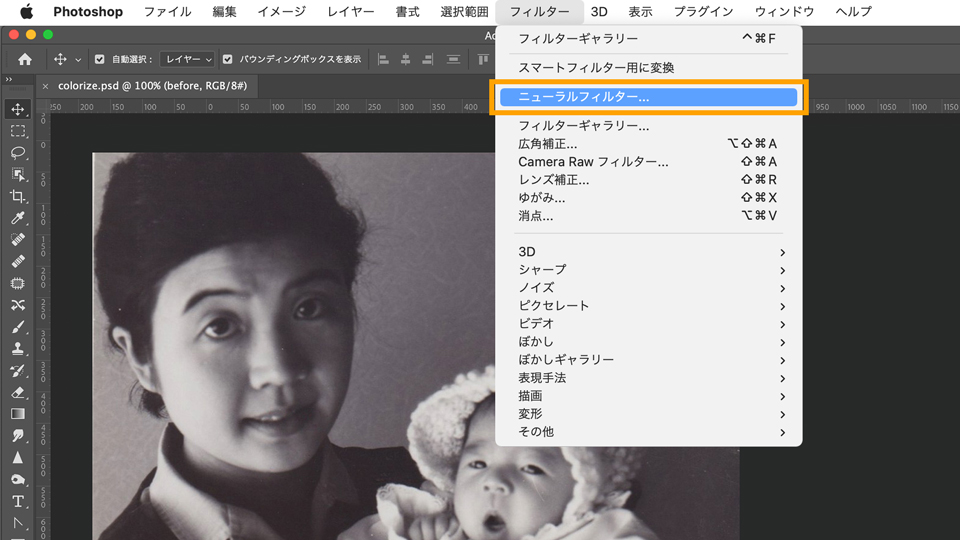Select the Eyedropper tool
The width and height of the screenshot is (960, 540).
18,218
